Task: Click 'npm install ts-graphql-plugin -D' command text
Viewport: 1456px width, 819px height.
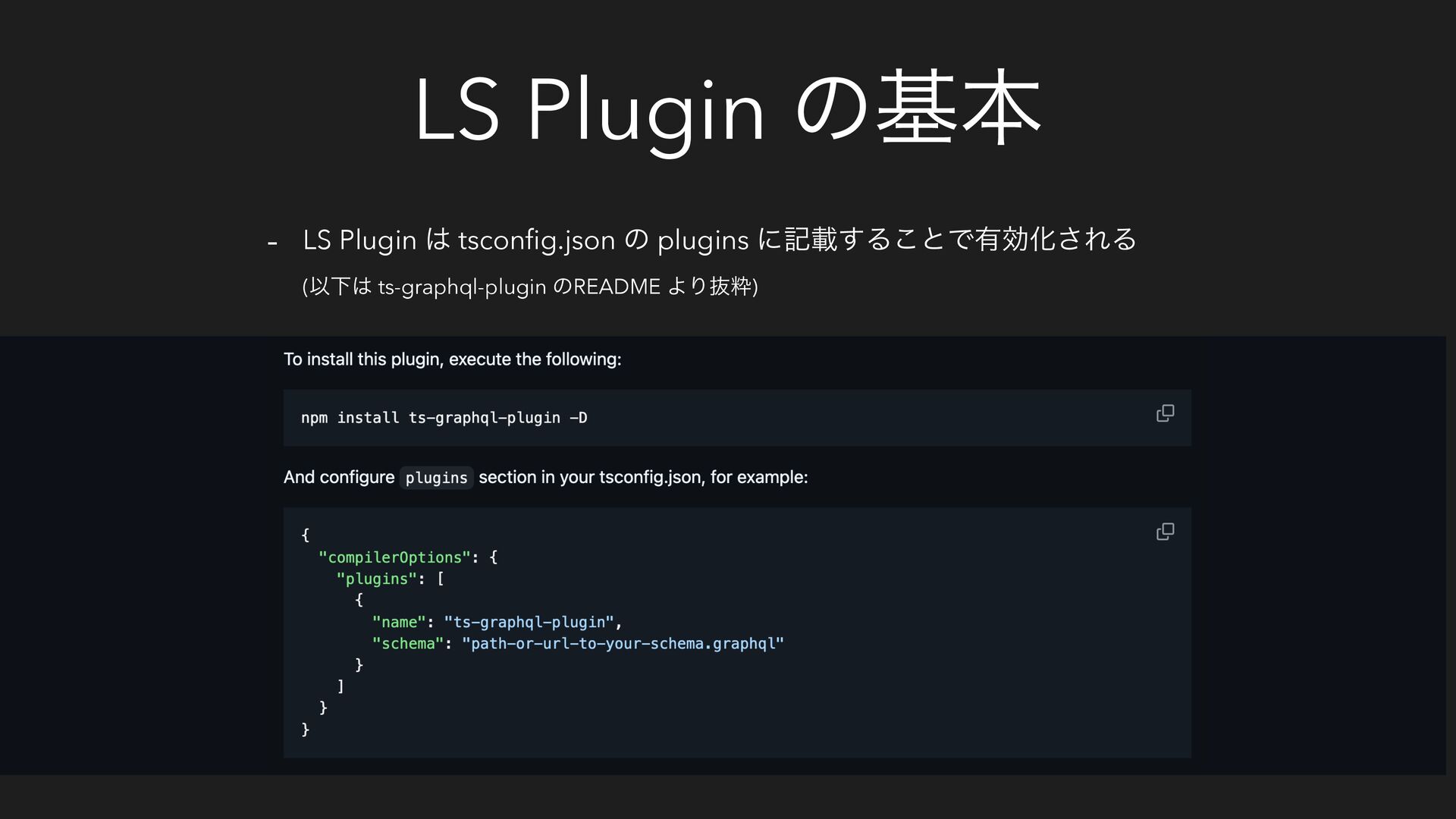Action: [444, 418]
